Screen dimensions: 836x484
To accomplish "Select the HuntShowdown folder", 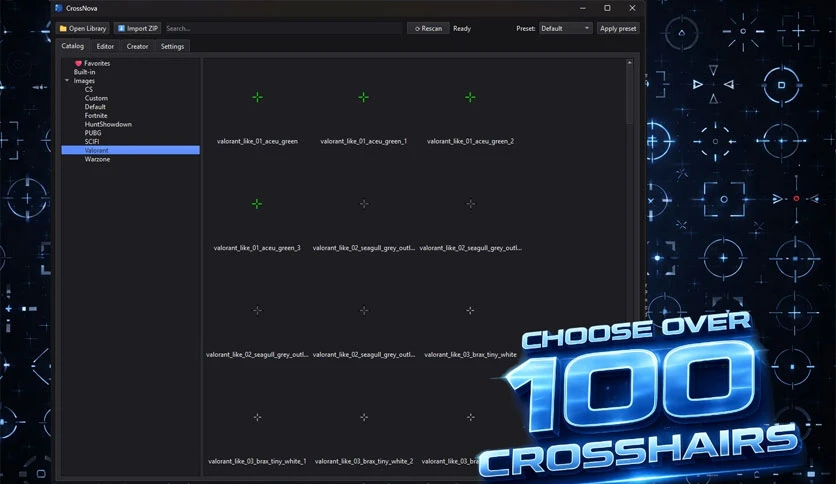I will tap(108, 124).
